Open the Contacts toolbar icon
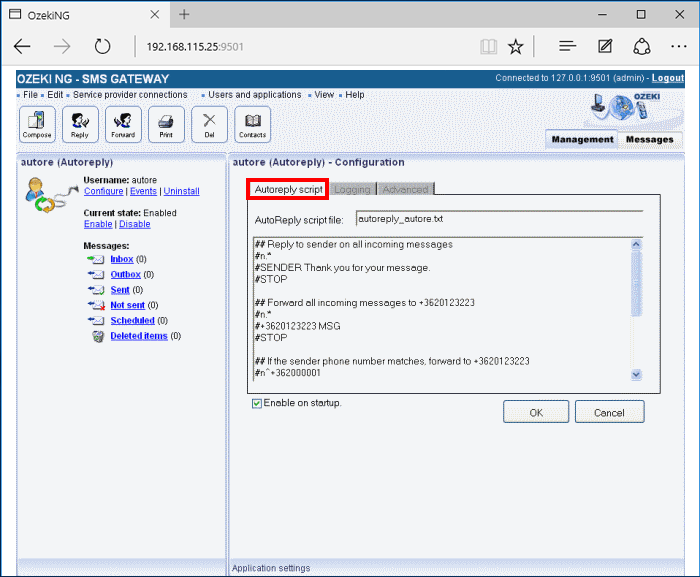 click(252, 125)
